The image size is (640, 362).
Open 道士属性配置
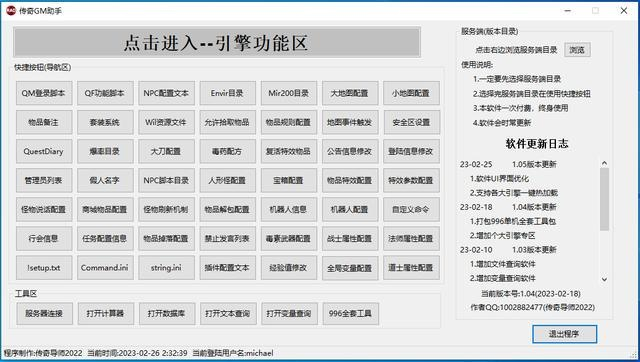tap(411, 268)
